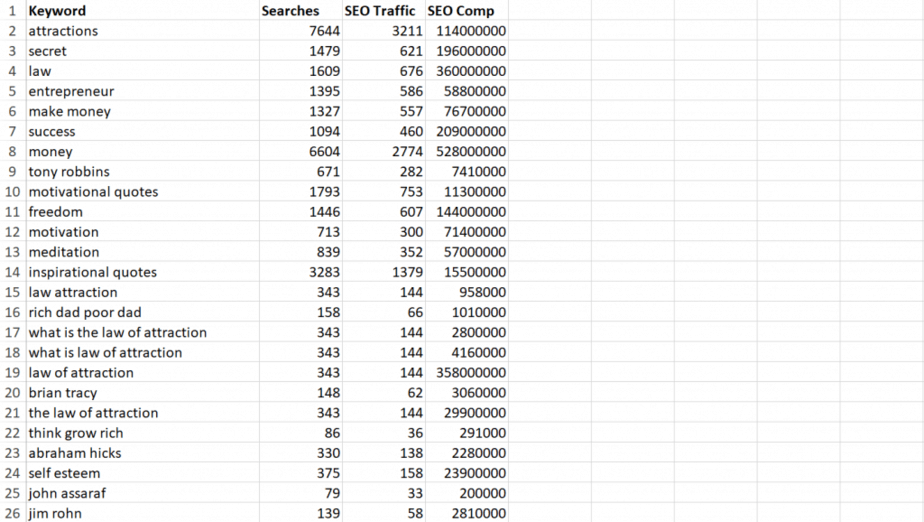The image size is (924, 522).
Task: Click the Searches value 7644
Action: pyautogui.click(x=301, y=31)
